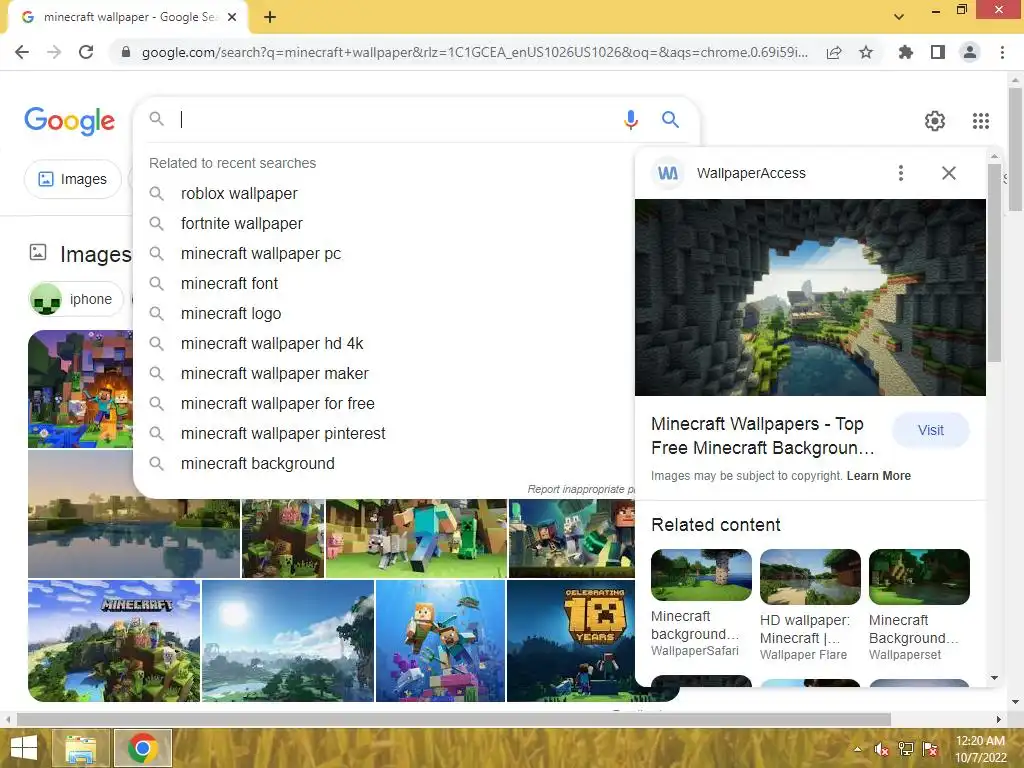Click the browser forward arrow

pos(54,52)
